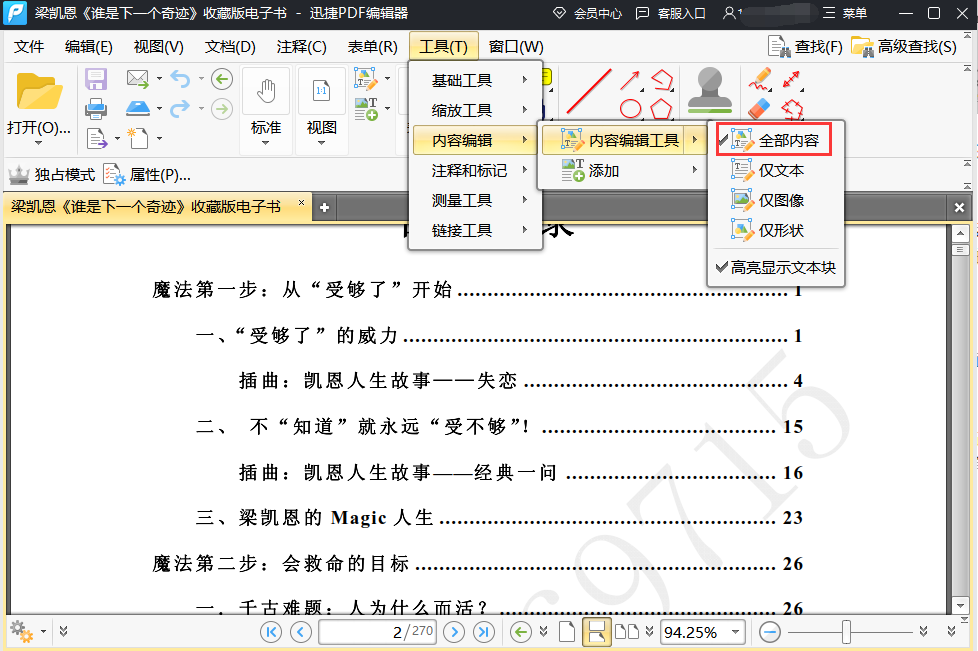978x651 pixels.
Task: Click the page number input field
Action: [377, 632]
